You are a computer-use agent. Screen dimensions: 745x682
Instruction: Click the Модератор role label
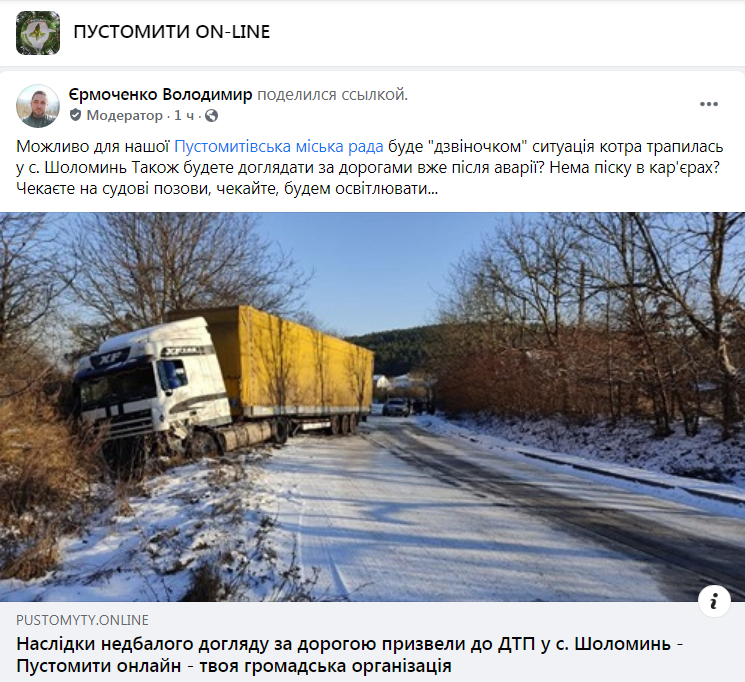tap(124, 115)
